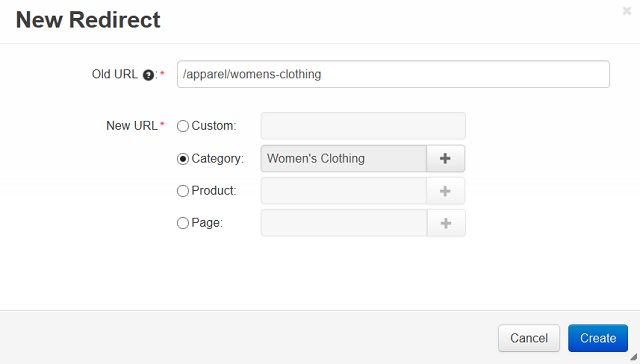Click the plus icon beside Category field
The image size is (640, 364).
click(x=445, y=158)
